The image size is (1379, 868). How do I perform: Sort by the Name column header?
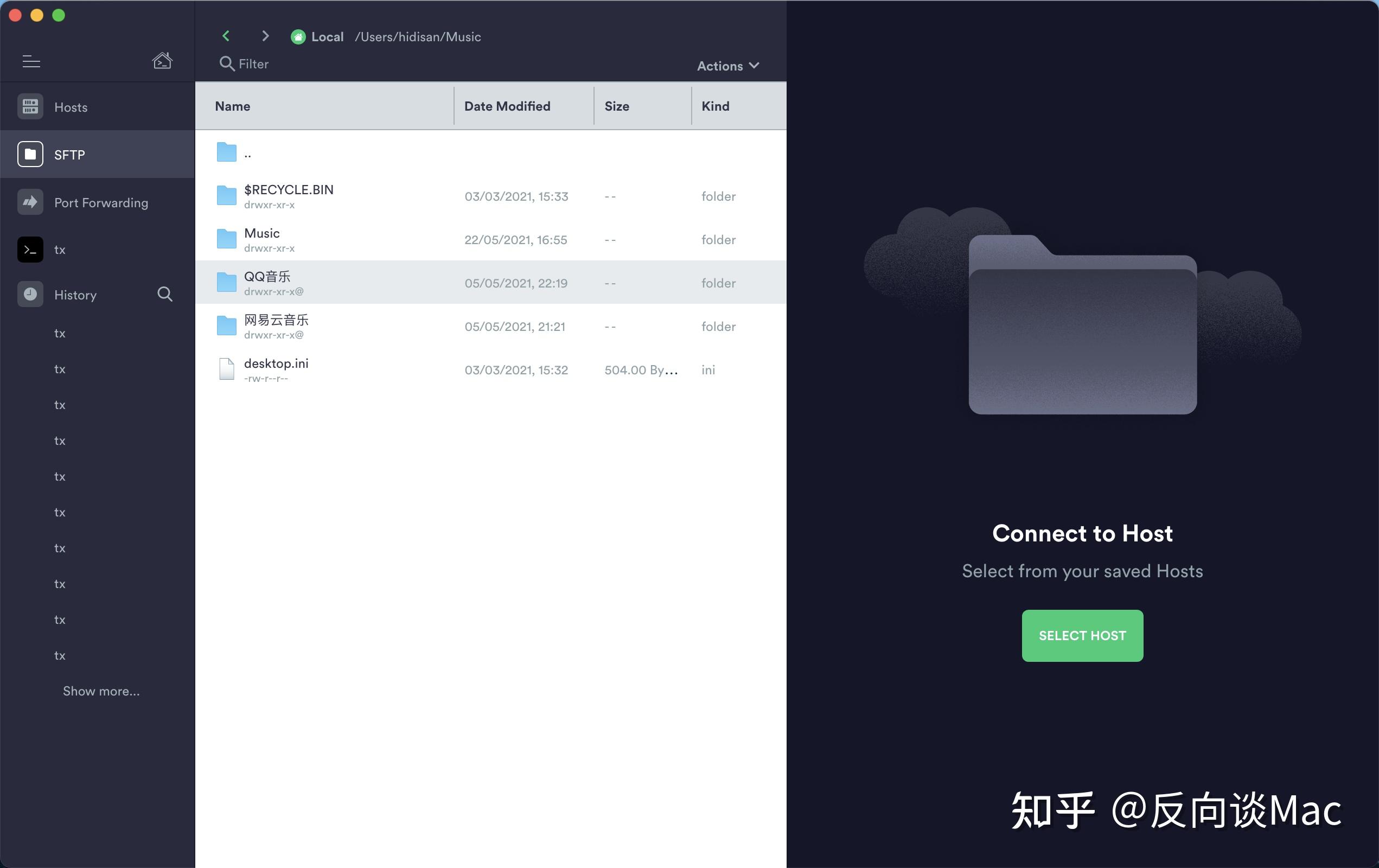(x=233, y=106)
